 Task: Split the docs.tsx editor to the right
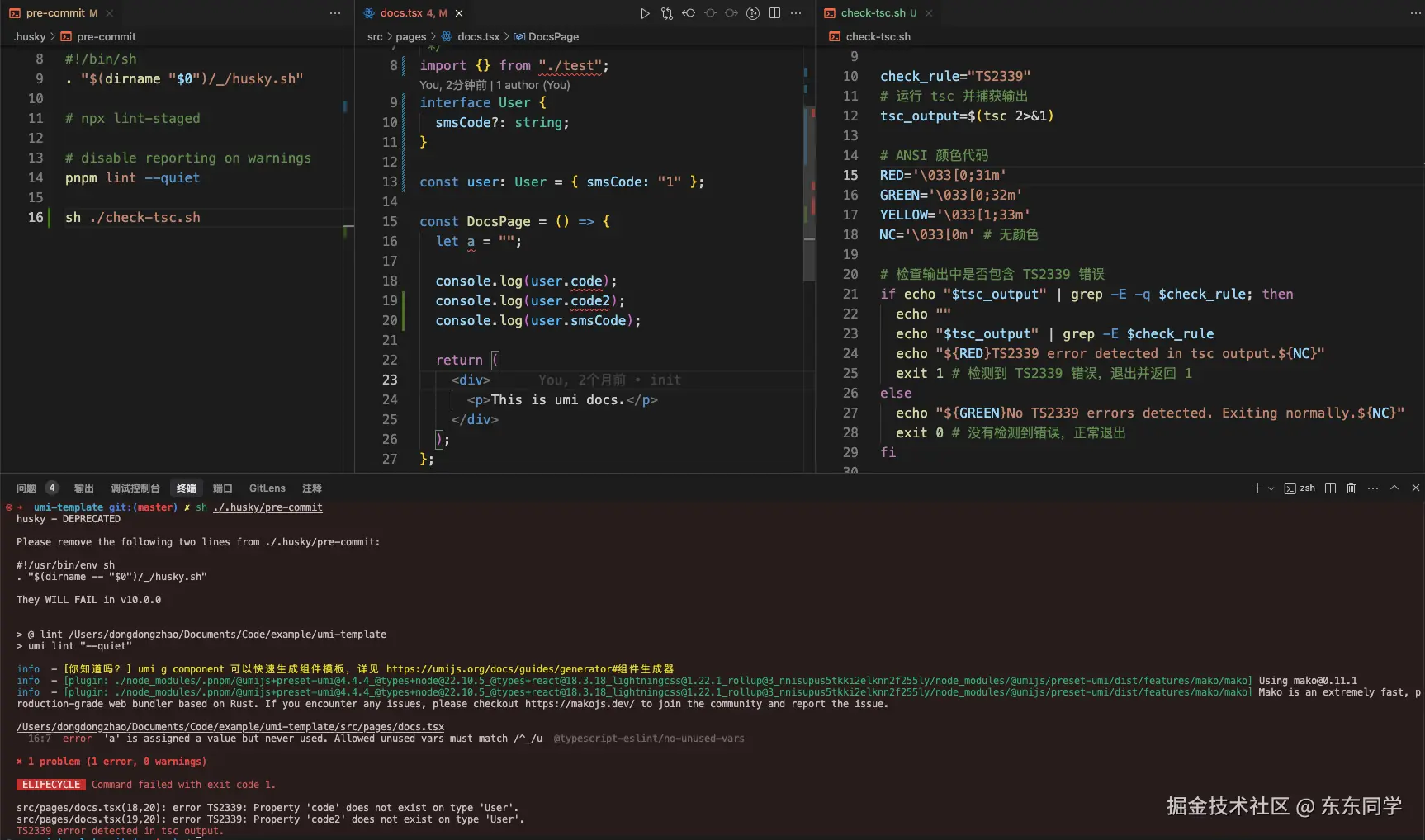(774, 13)
